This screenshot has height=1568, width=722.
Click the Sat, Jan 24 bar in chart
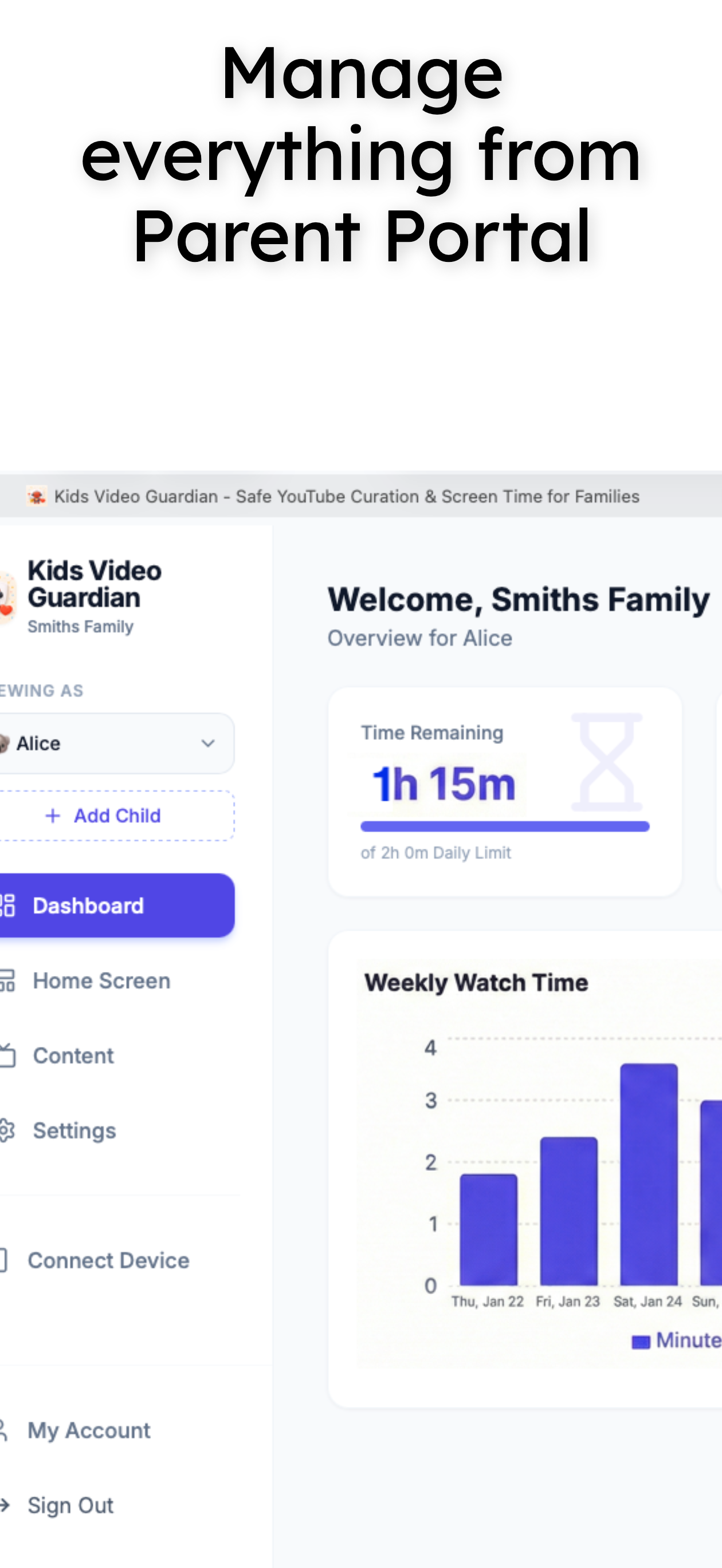click(649, 1174)
